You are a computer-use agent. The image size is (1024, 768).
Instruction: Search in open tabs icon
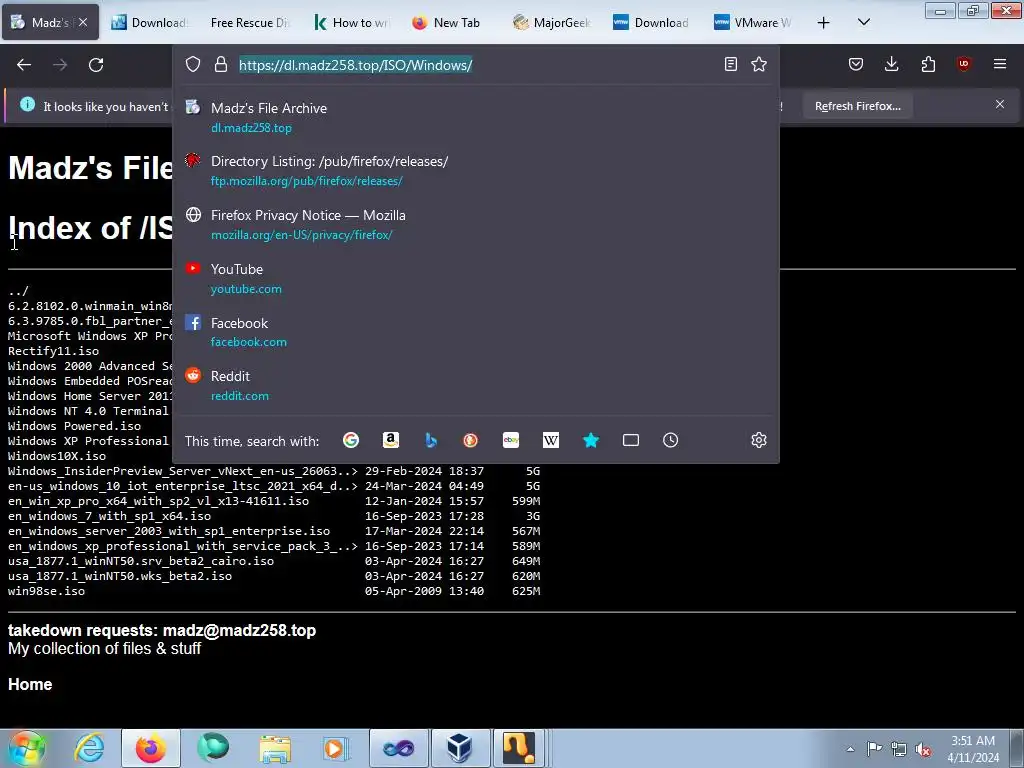tap(631, 440)
